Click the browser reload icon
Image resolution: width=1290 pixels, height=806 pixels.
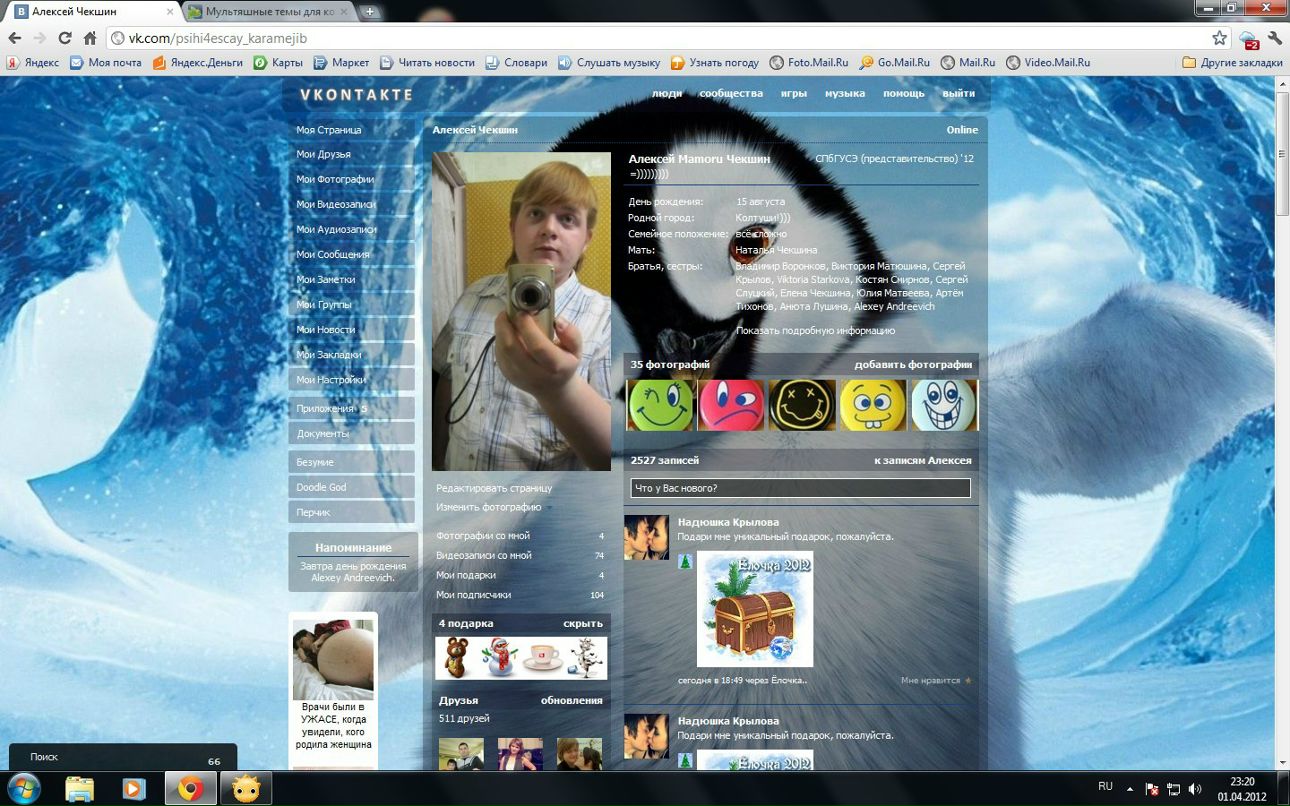(x=65, y=38)
